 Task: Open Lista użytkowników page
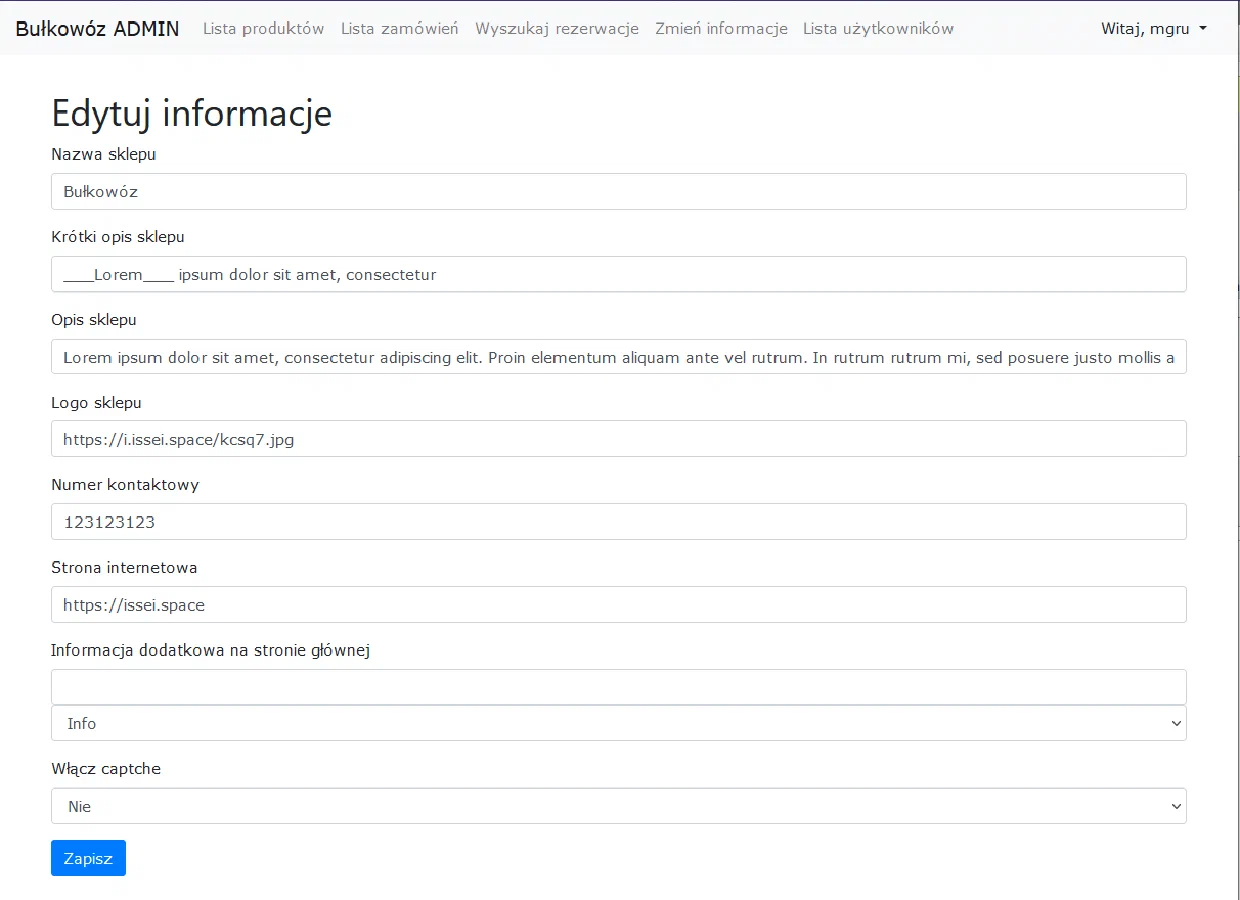tap(878, 29)
